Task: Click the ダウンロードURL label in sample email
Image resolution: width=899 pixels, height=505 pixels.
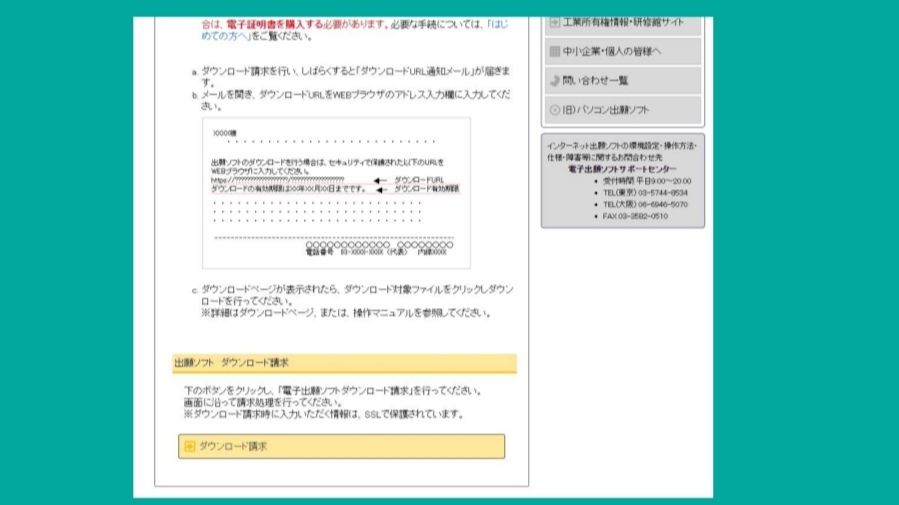Action: coord(418,179)
